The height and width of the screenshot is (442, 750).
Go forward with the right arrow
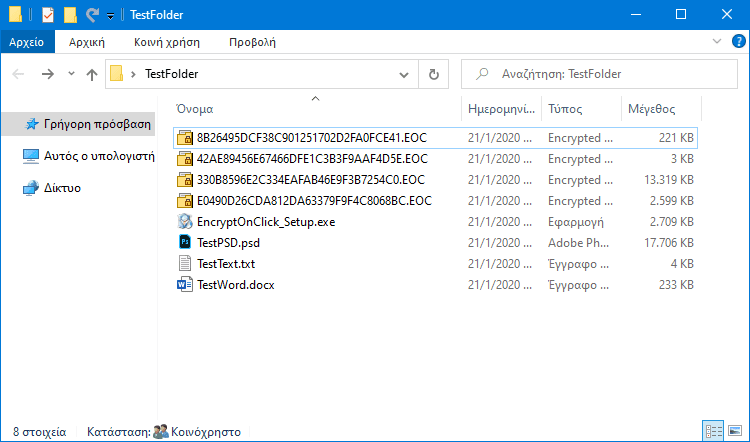point(47,74)
